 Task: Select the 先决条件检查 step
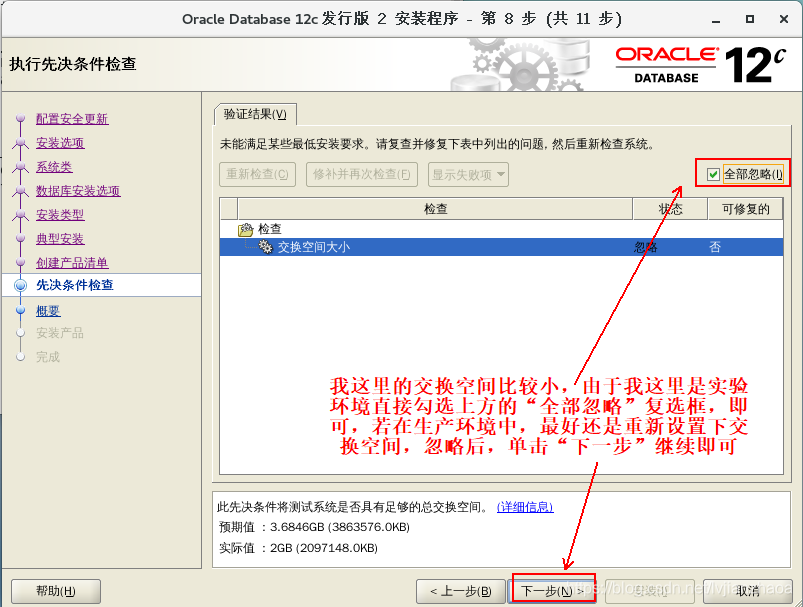pos(75,285)
